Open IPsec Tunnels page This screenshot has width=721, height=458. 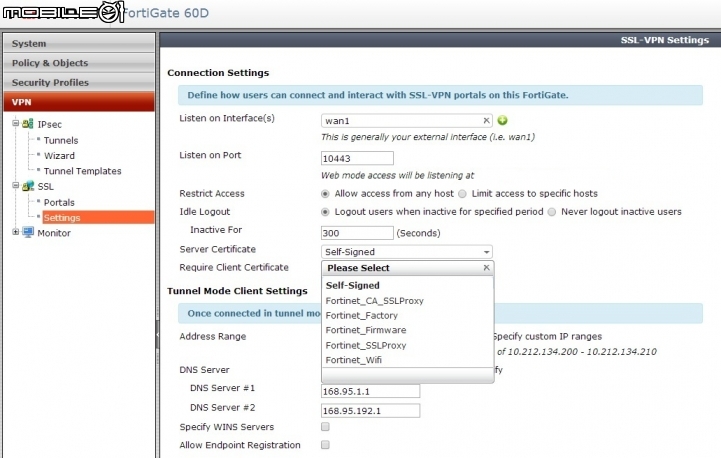coord(61,140)
